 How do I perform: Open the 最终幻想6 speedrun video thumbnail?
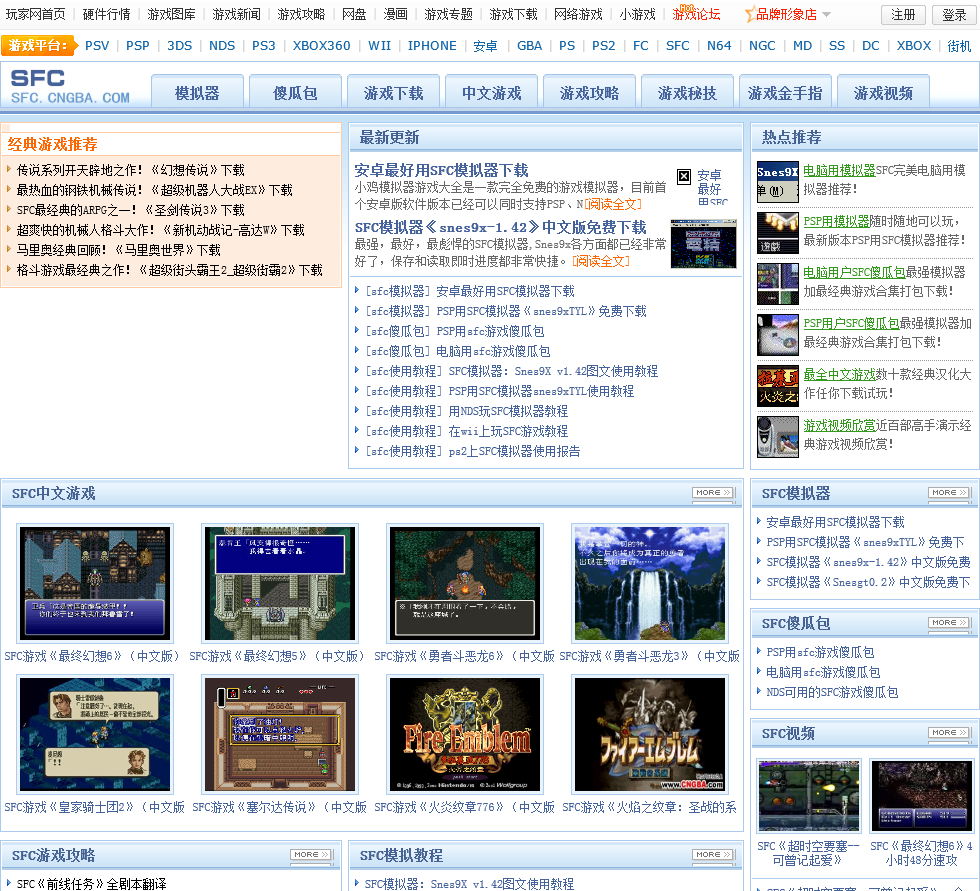tap(922, 795)
